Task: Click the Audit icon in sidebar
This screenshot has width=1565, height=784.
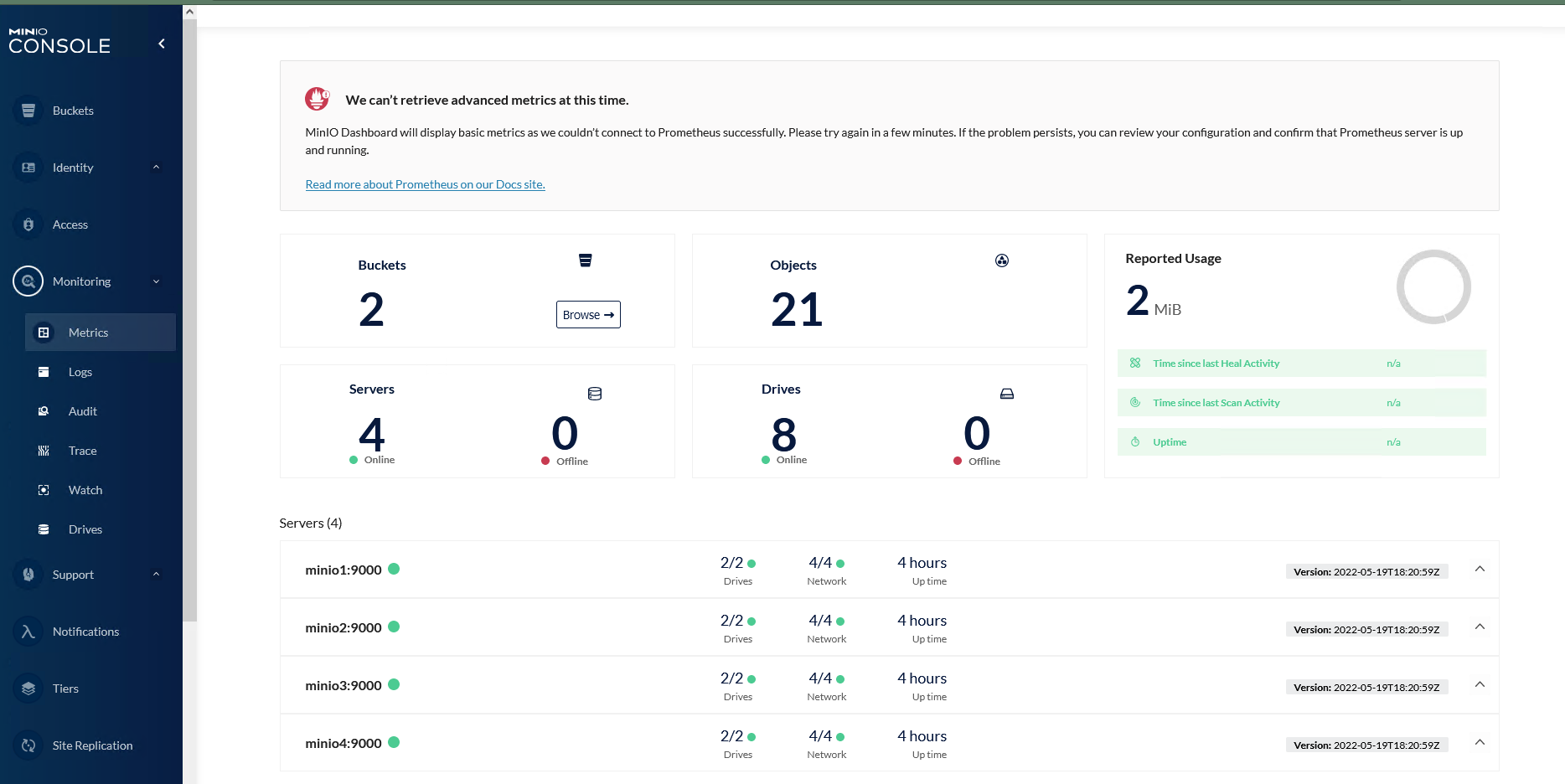Action: (44, 411)
